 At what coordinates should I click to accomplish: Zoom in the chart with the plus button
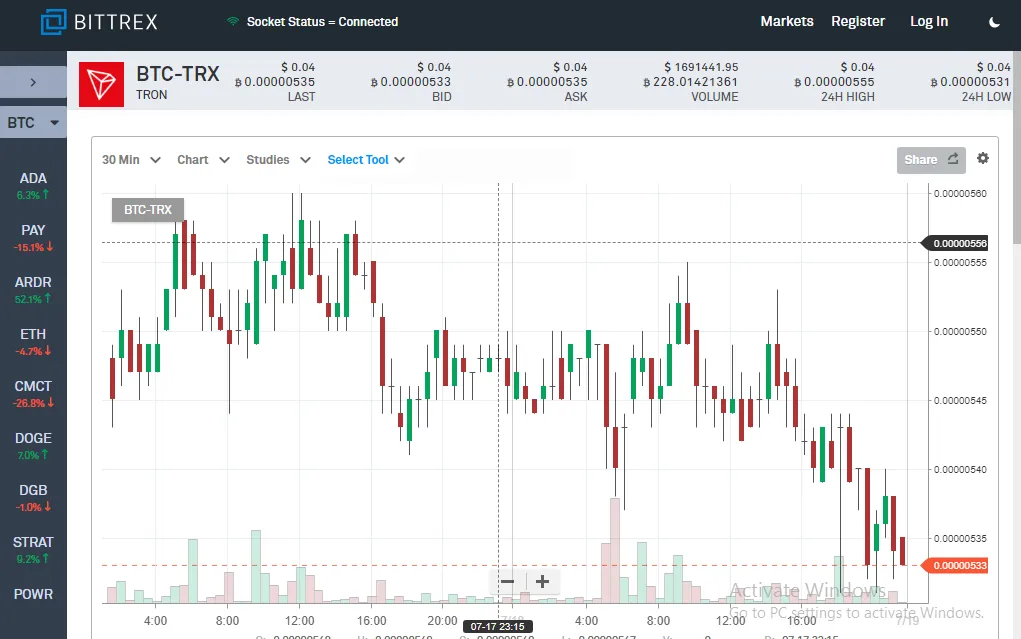pos(542,582)
